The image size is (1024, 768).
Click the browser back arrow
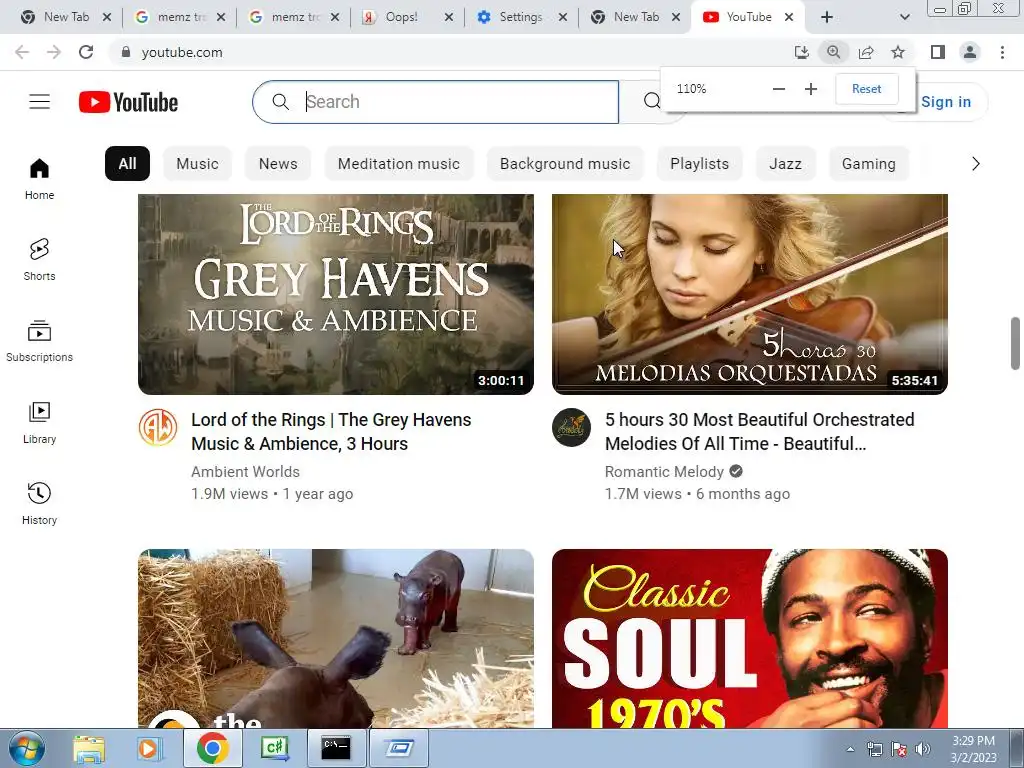point(22,52)
